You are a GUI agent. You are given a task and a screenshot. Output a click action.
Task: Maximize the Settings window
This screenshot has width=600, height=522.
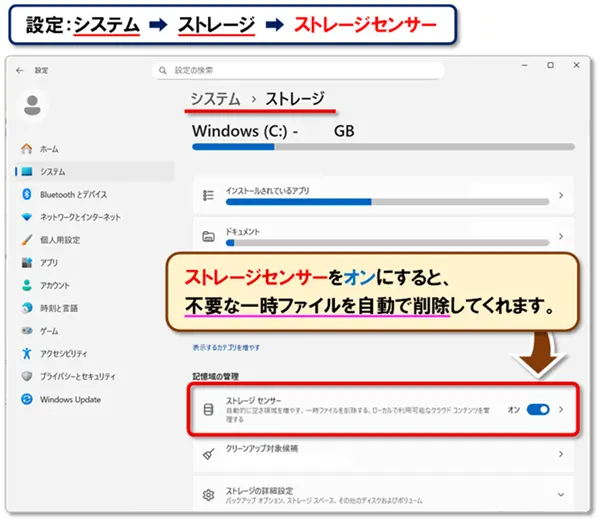[550, 65]
